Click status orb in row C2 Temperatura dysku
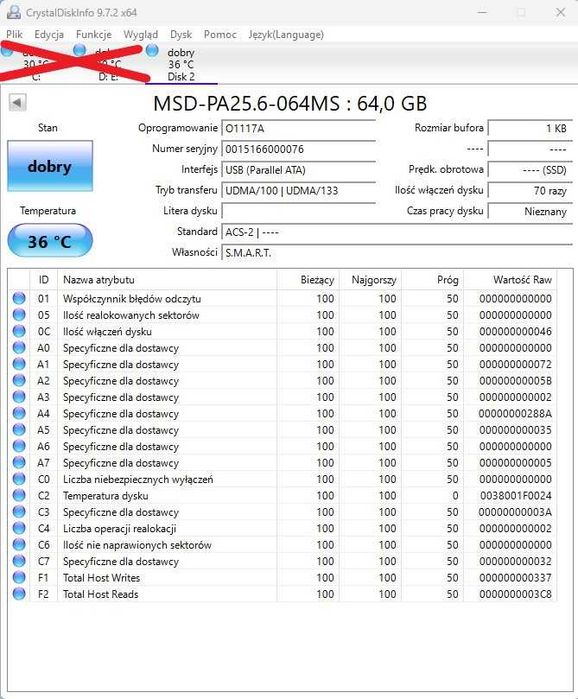The height and width of the screenshot is (699, 578). tap(19, 495)
